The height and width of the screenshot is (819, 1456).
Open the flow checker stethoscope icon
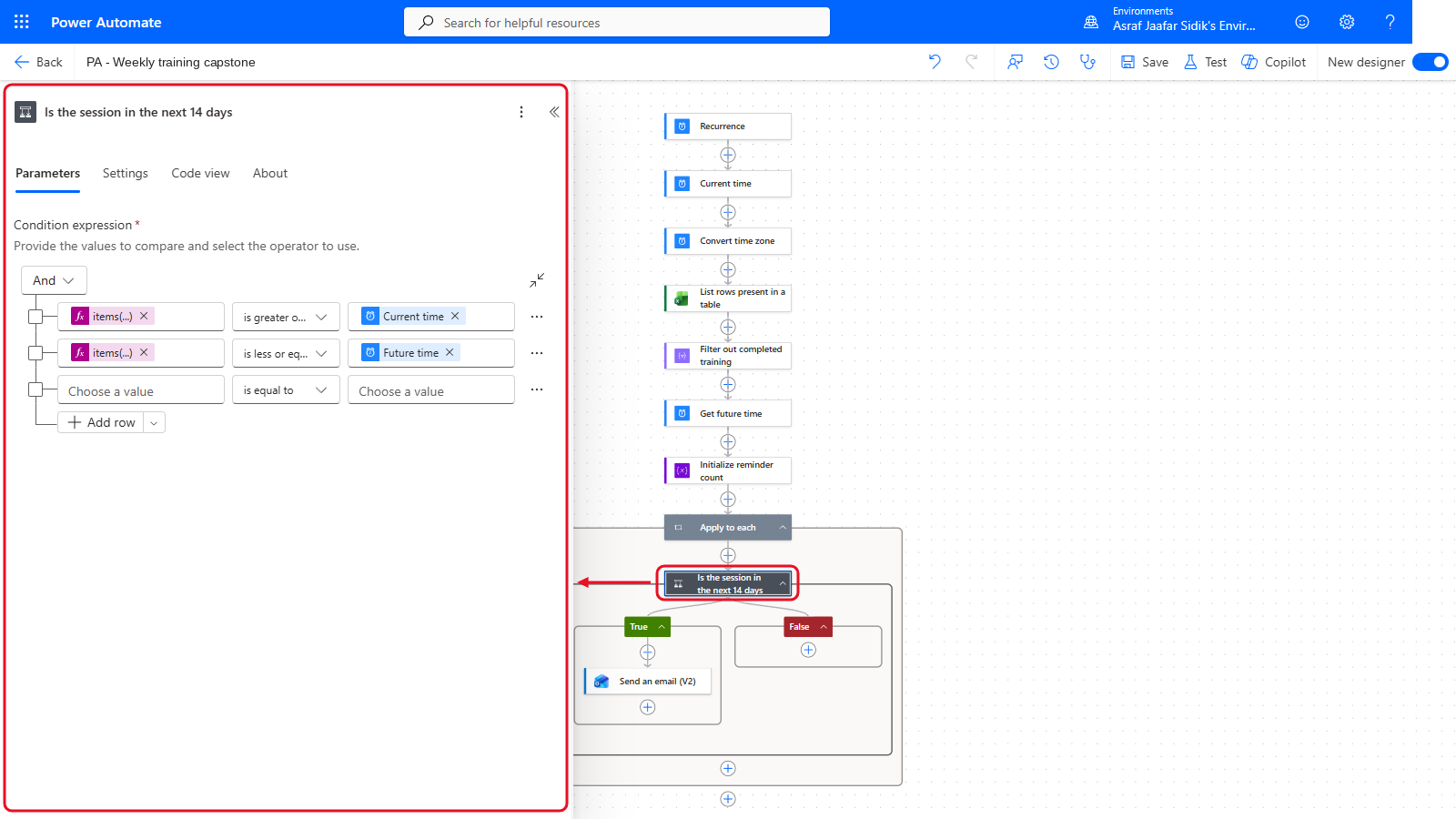1087,62
